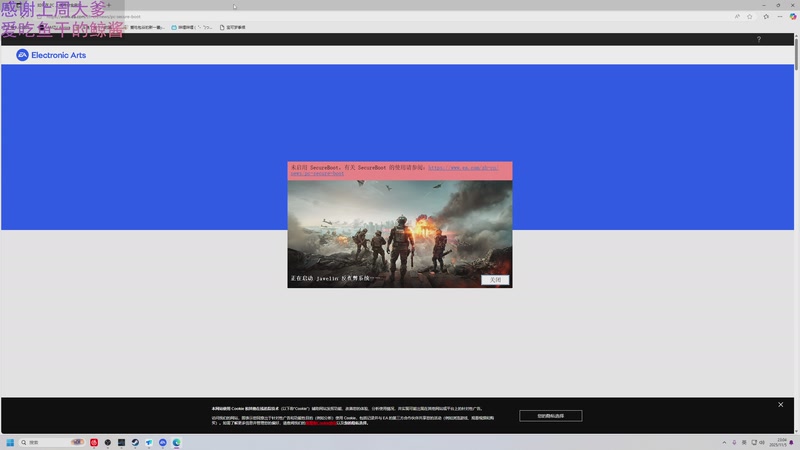The image size is (800, 450).
Task: Click the taskbar search box
Action: (52, 442)
